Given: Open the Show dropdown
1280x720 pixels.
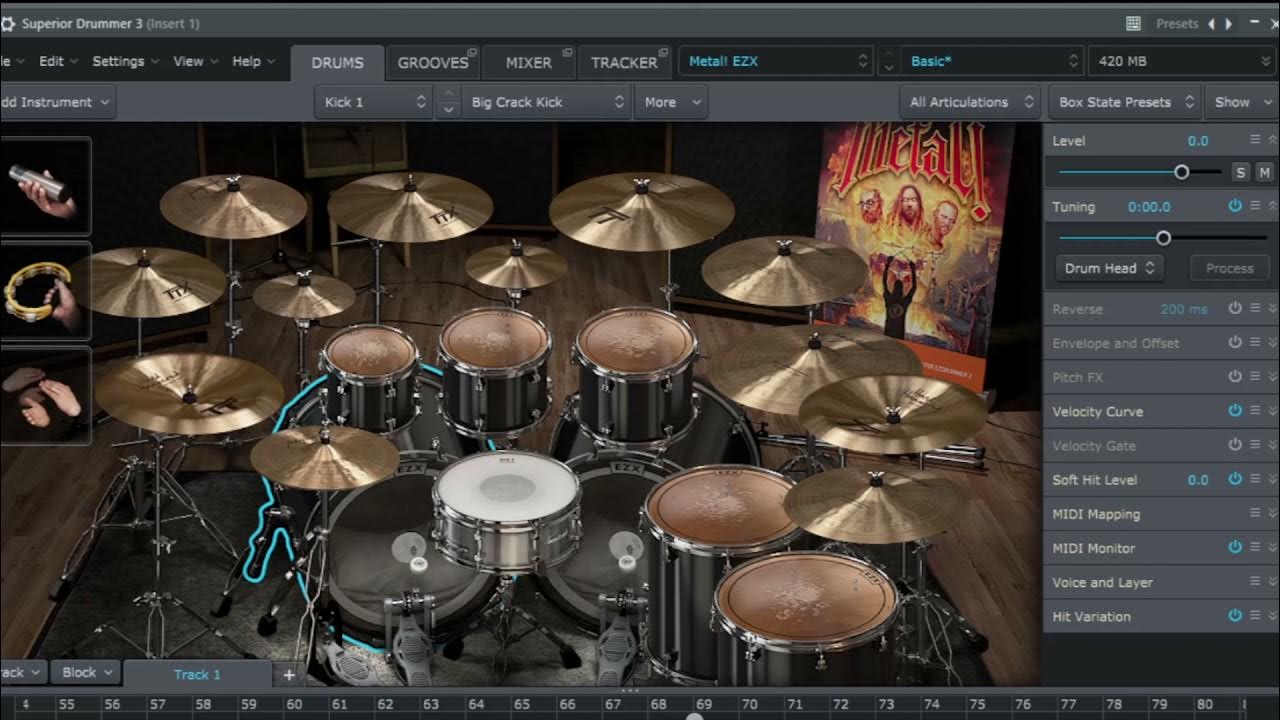Looking at the screenshot, I should coord(1241,102).
